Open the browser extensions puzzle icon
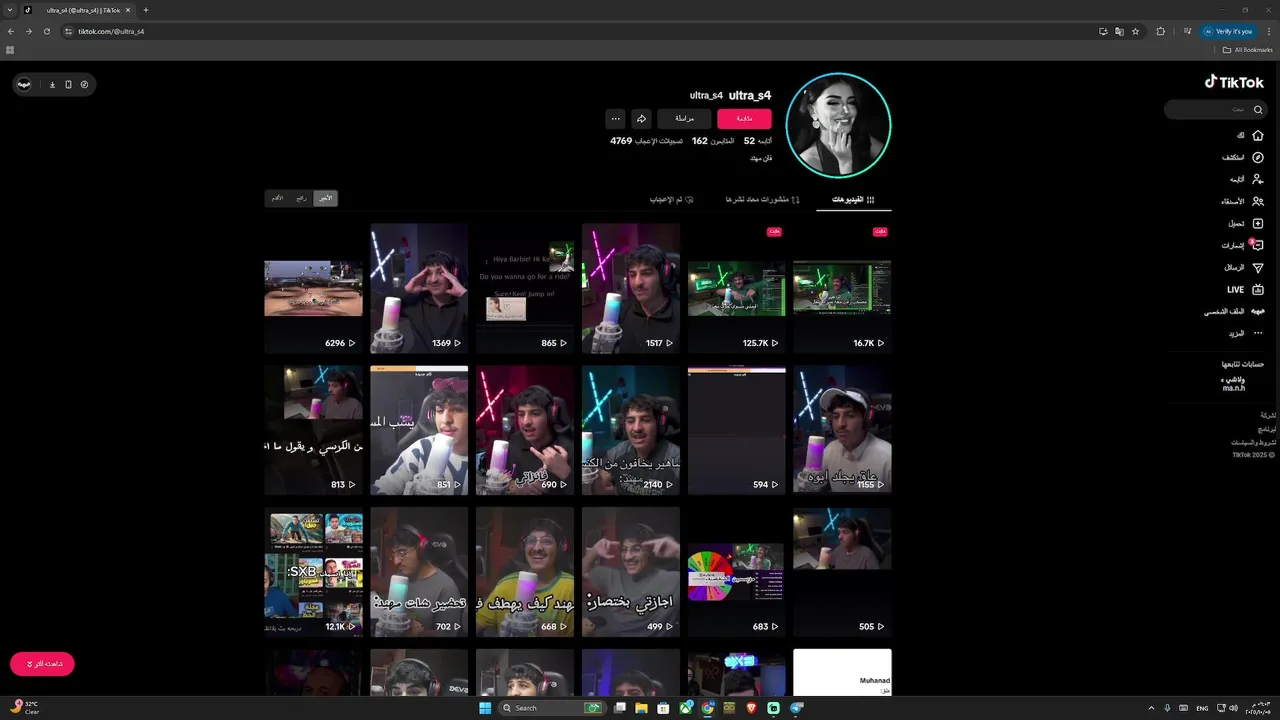 coord(1160,31)
